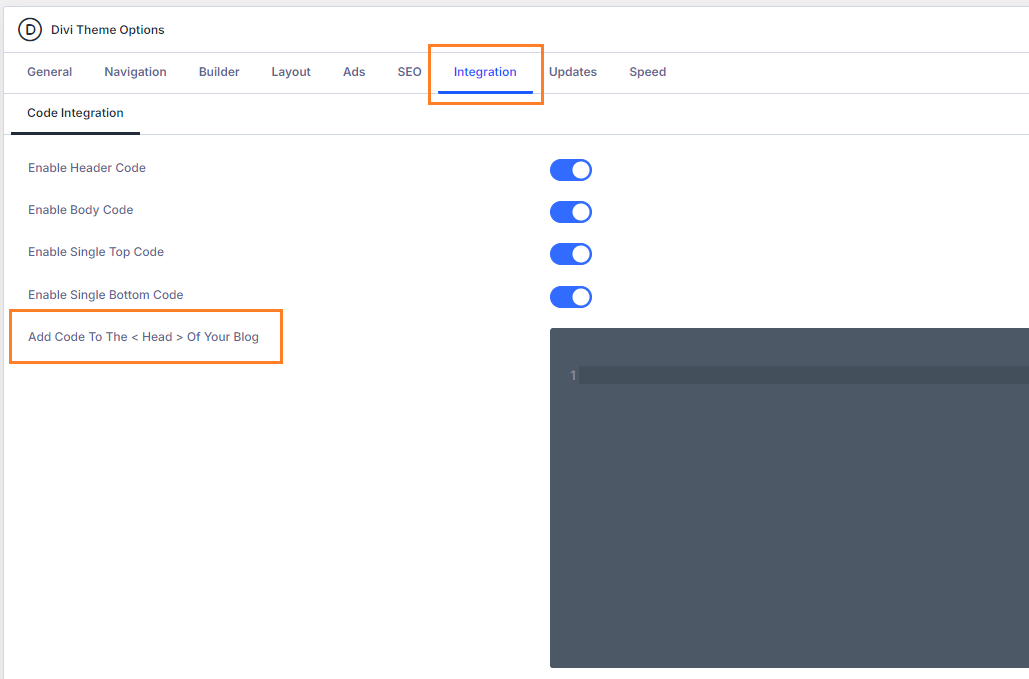1029x679 pixels.
Task: Click the Divi logo icon
Action: pyautogui.click(x=30, y=30)
